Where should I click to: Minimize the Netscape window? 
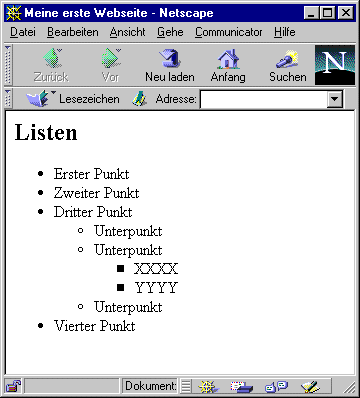pos(312,13)
